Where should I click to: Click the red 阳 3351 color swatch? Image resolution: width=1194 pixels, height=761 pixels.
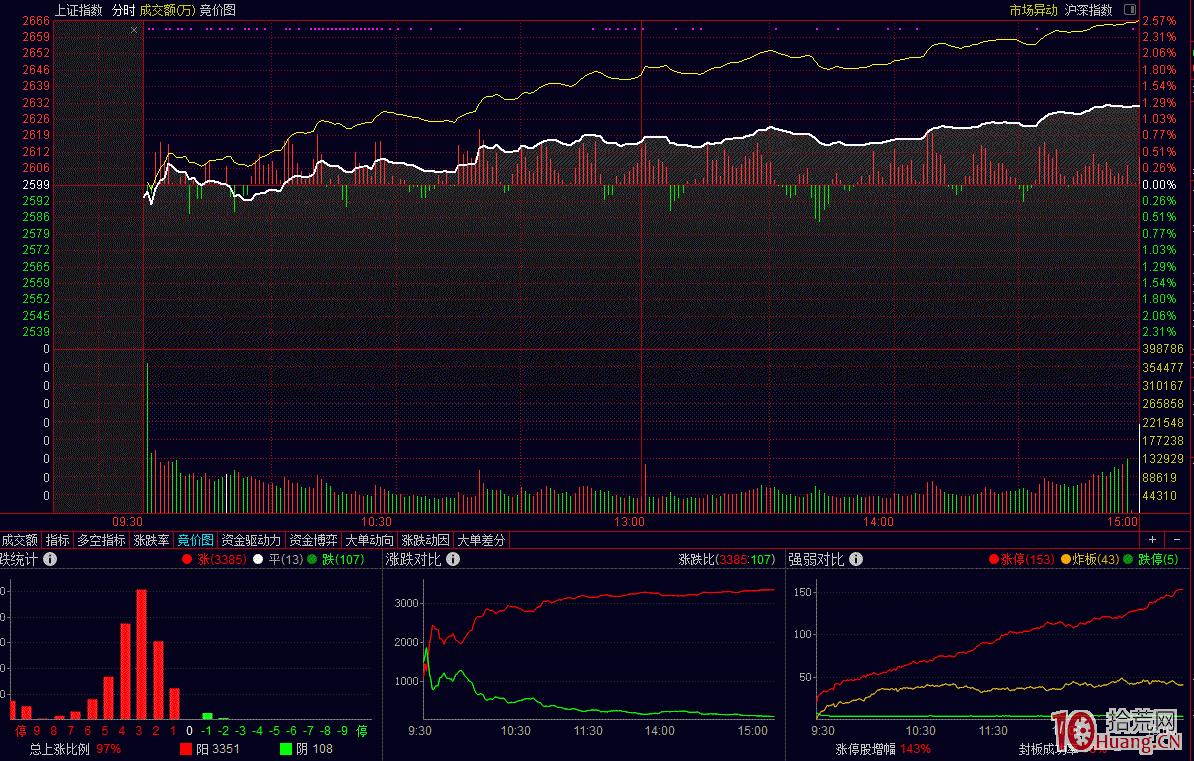[x=186, y=749]
